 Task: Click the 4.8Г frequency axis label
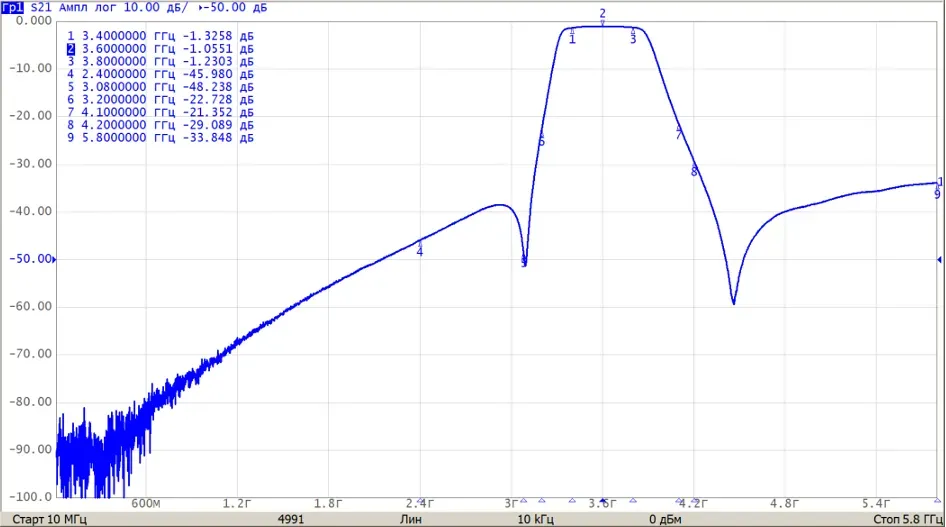pos(784,503)
